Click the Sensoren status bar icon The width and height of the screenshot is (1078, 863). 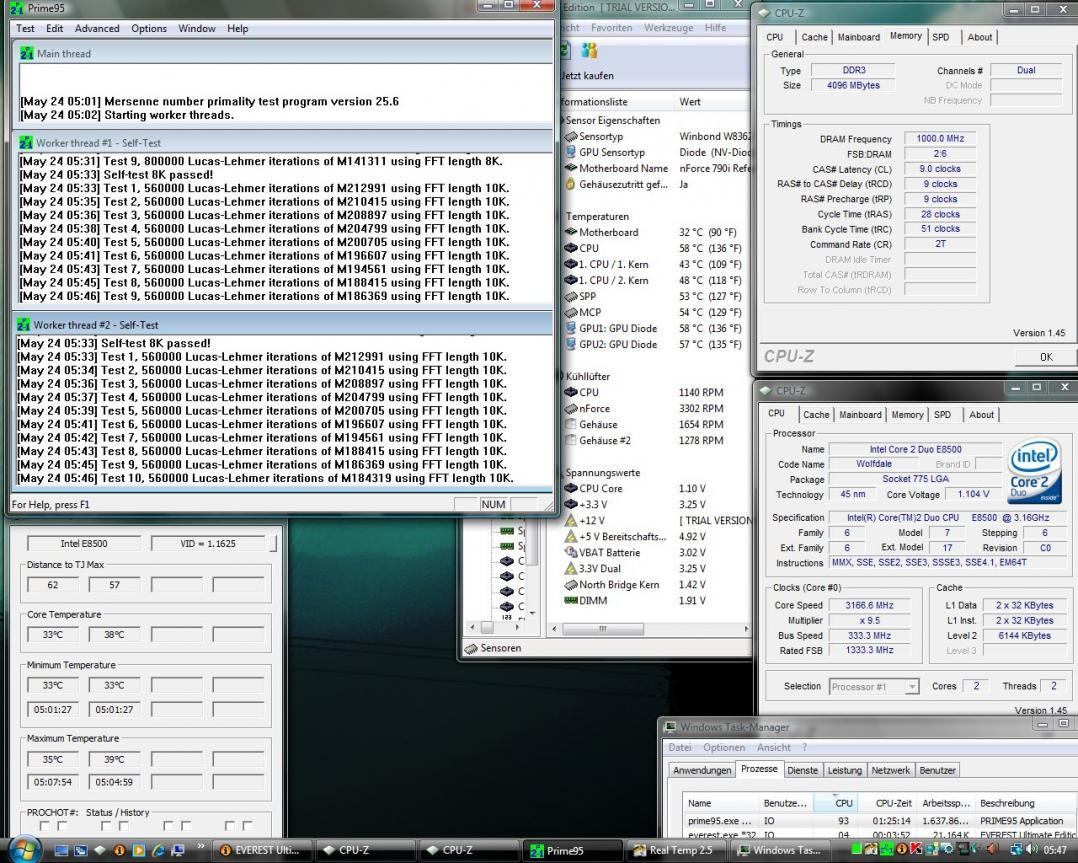click(471, 648)
